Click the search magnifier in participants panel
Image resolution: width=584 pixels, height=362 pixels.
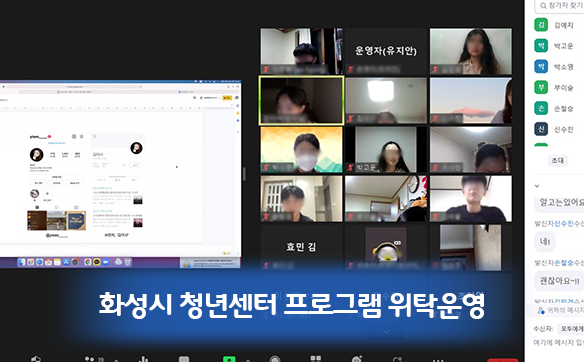pos(543,6)
